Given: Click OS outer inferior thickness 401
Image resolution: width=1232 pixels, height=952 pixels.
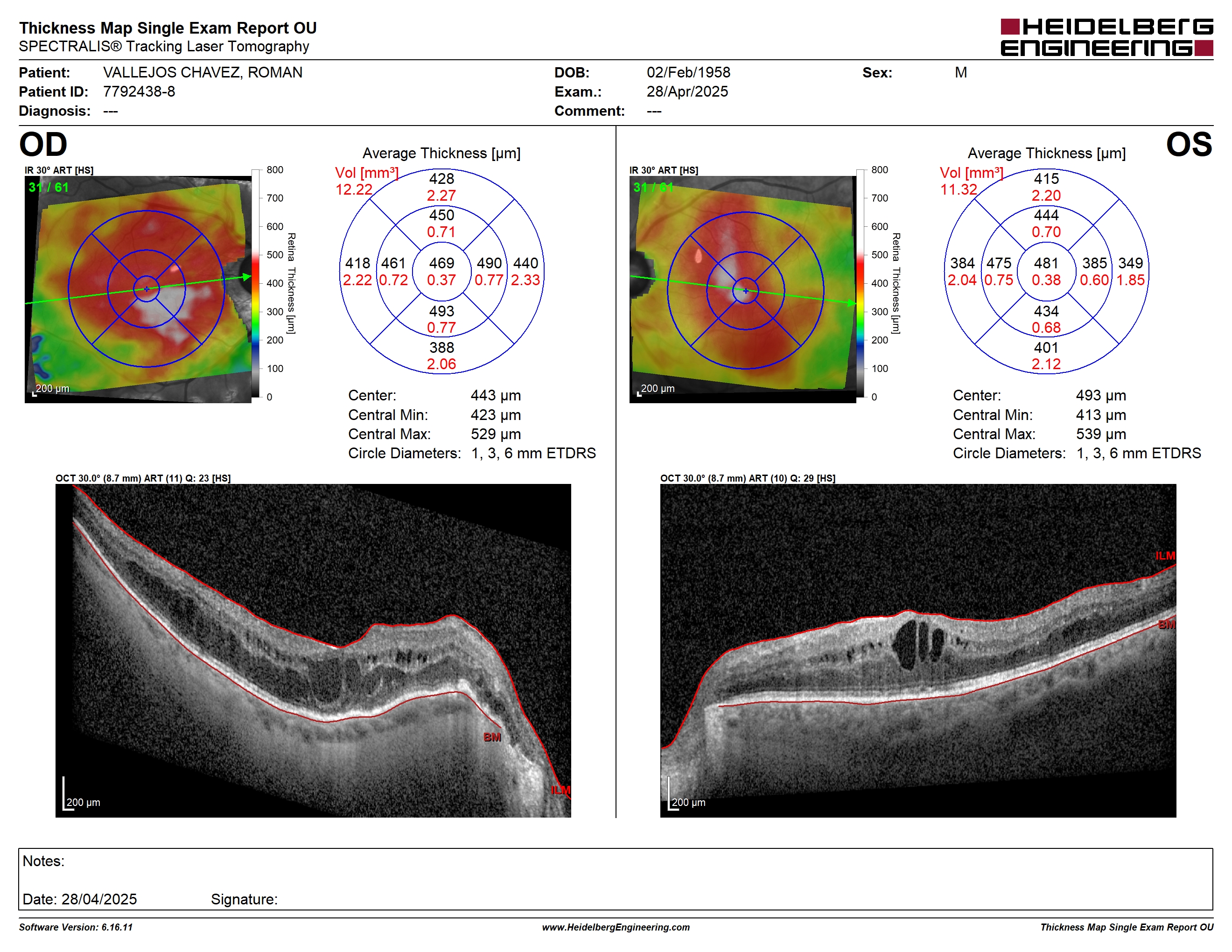Looking at the screenshot, I should click(x=1046, y=348).
